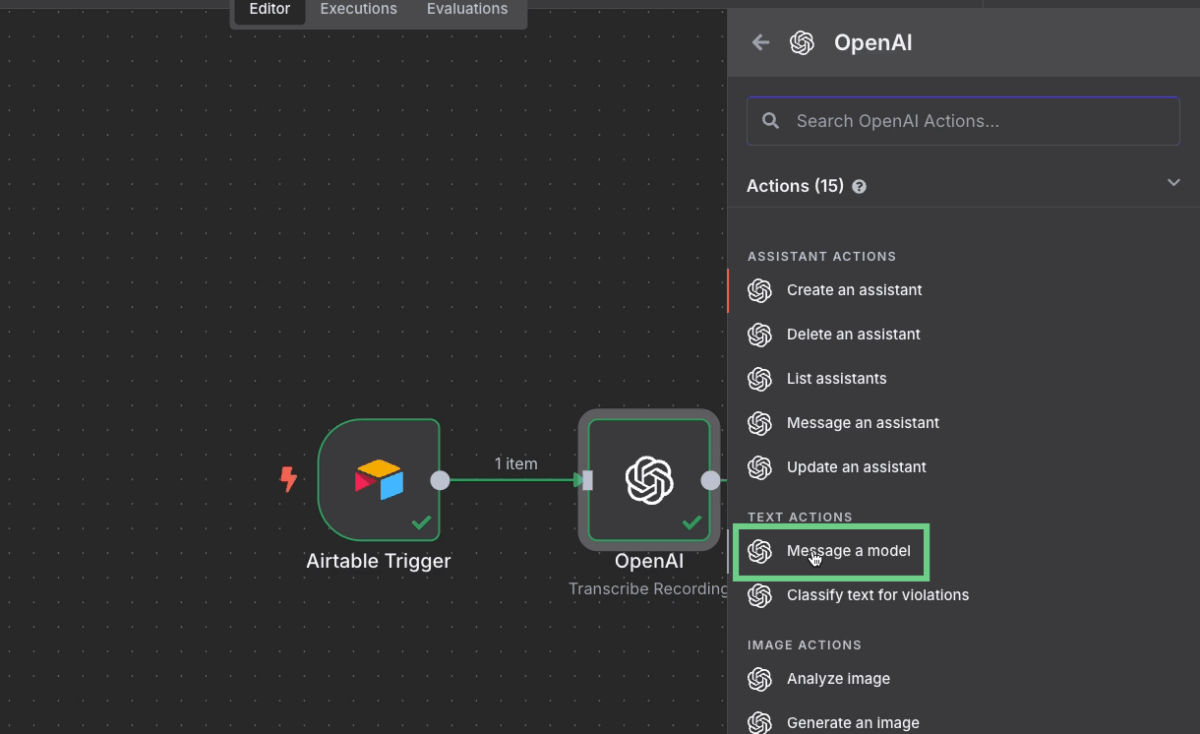1200x734 pixels.
Task: Collapse the Actions (15) section chevron
Action: [x=1174, y=183]
